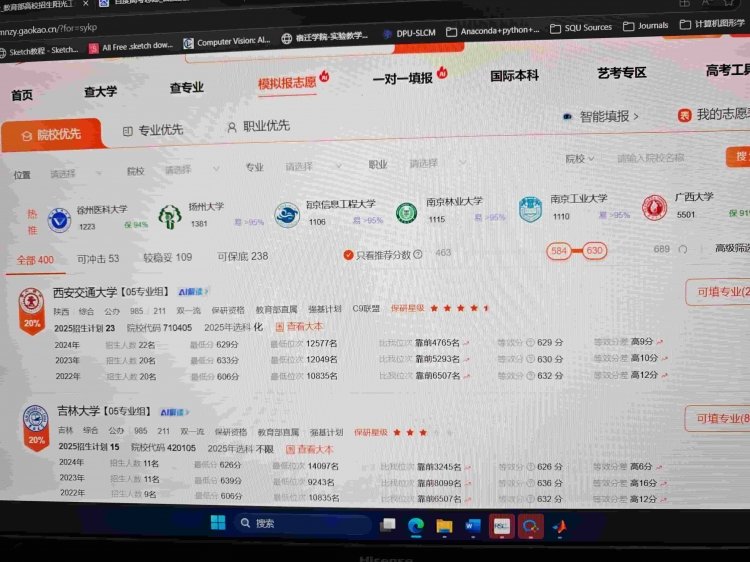Click info icon next to 629 分 等效分
The image size is (750, 562).
(x=530, y=342)
